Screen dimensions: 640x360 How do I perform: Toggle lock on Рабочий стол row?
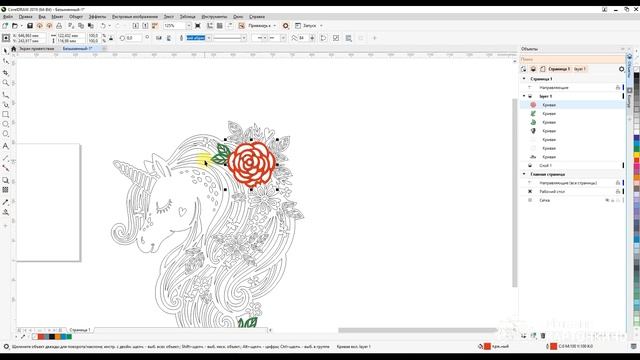click(x=618, y=191)
